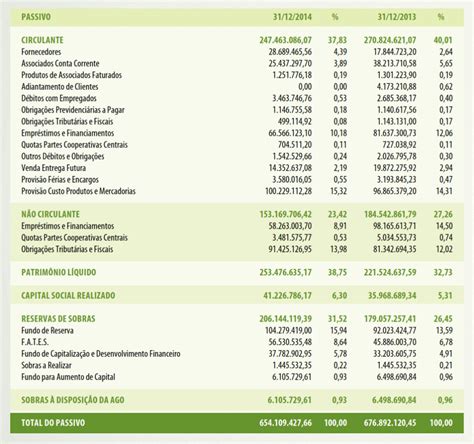The height and width of the screenshot is (444, 474).
Task: Click total value 654.109.427,66
Action: tap(286, 423)
